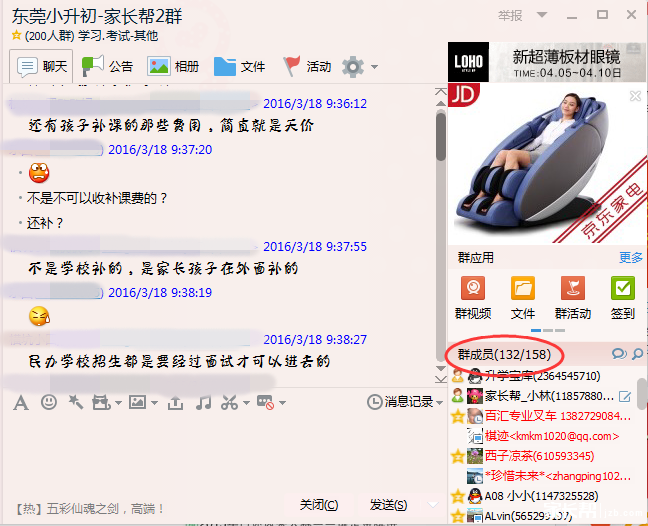Click the group member chat bubble icon

(x=619, y=354)
